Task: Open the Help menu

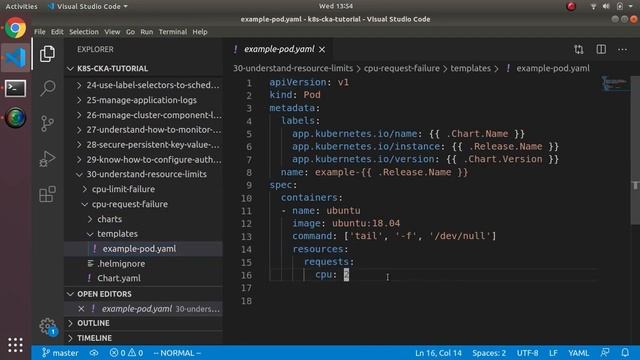Action: coord(200,32)
